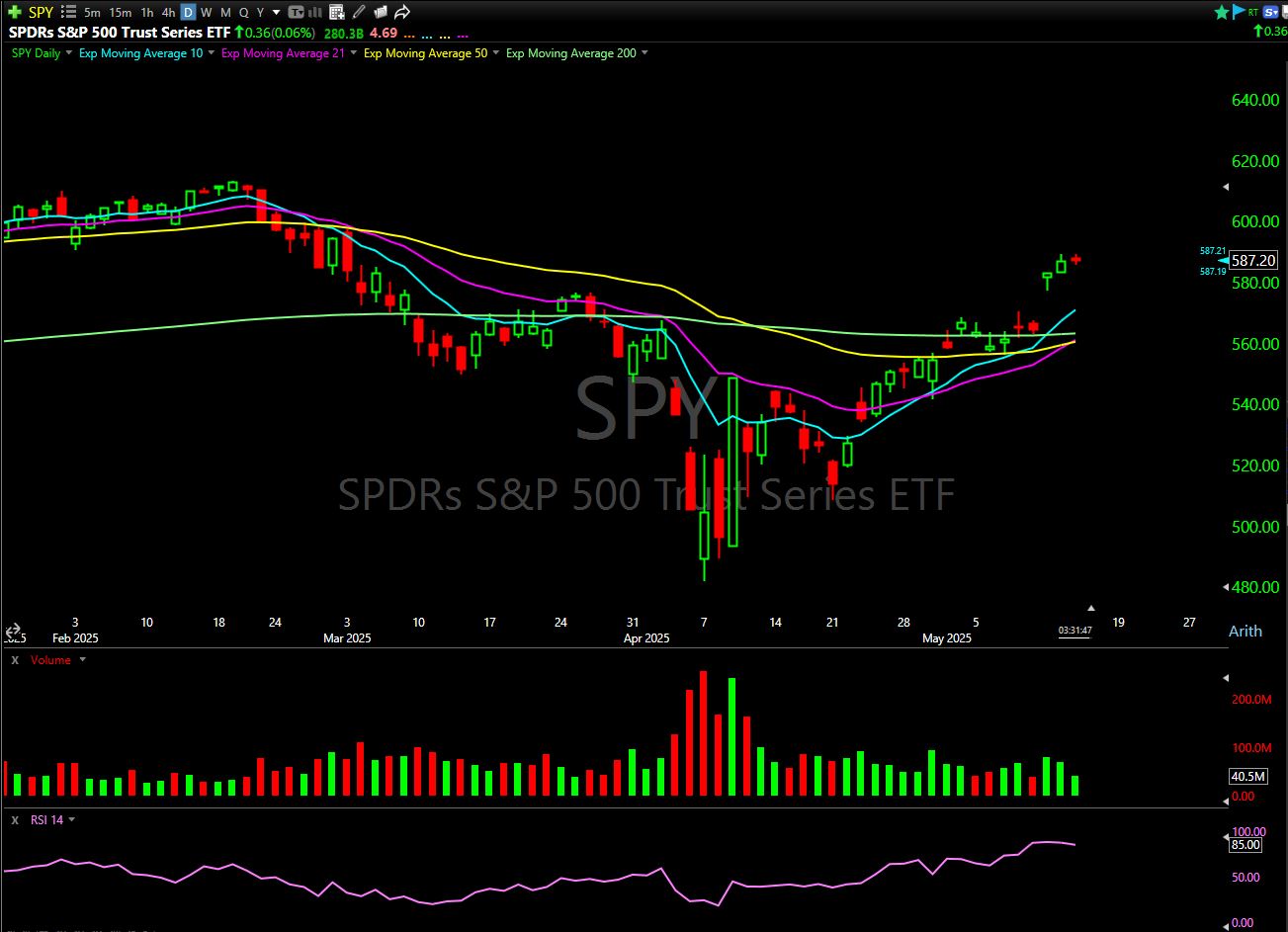This screenshot has height=932, width=1288.
Task: Open the add indicator bars icon
Action: [315, 12]
